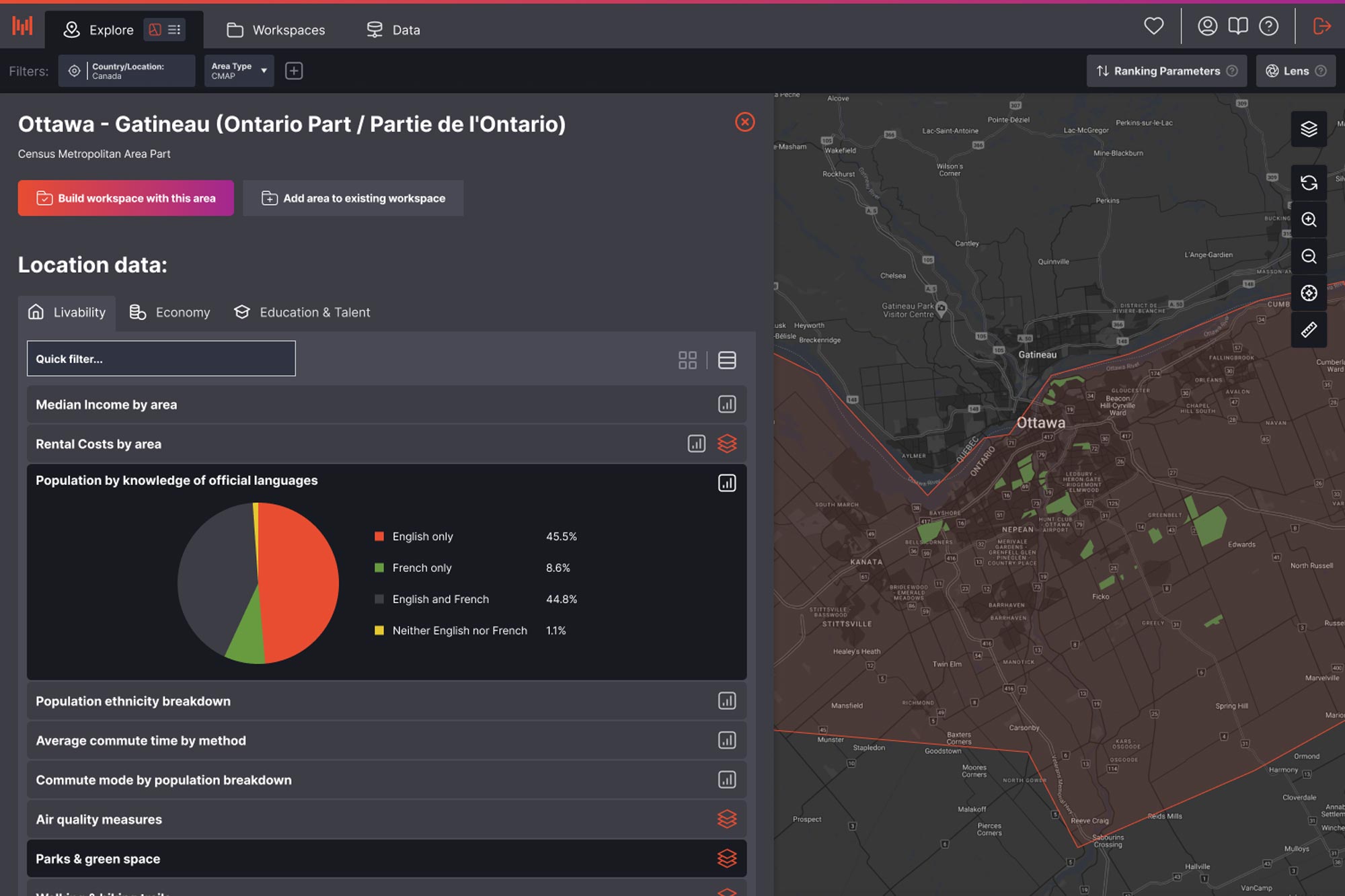
Task: Click the French only green legend swatch
Action: tap(379, 568)
